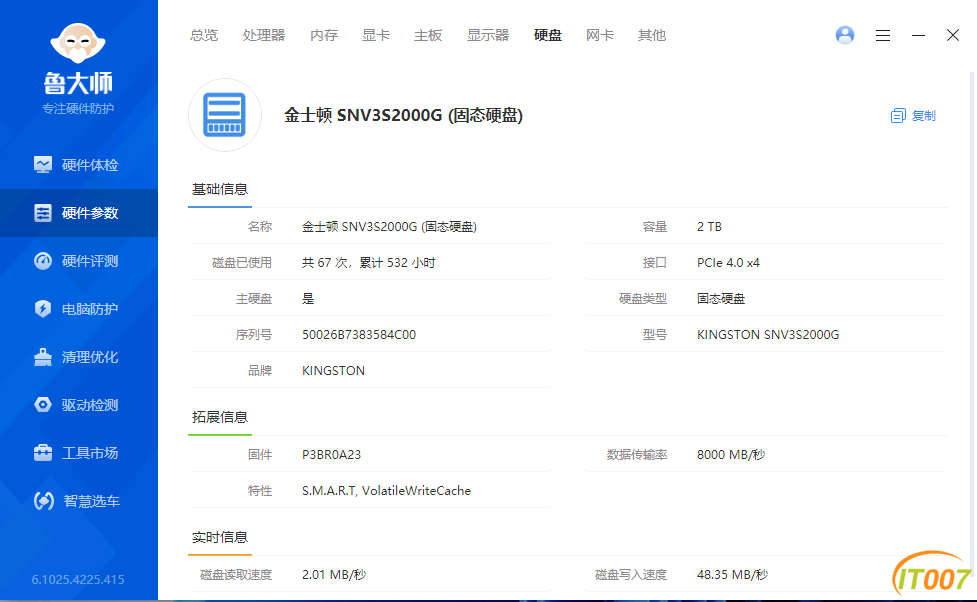Click capacity value 2 TB
This screenshot has width=977, height=602.
click(x=709, y=227)
